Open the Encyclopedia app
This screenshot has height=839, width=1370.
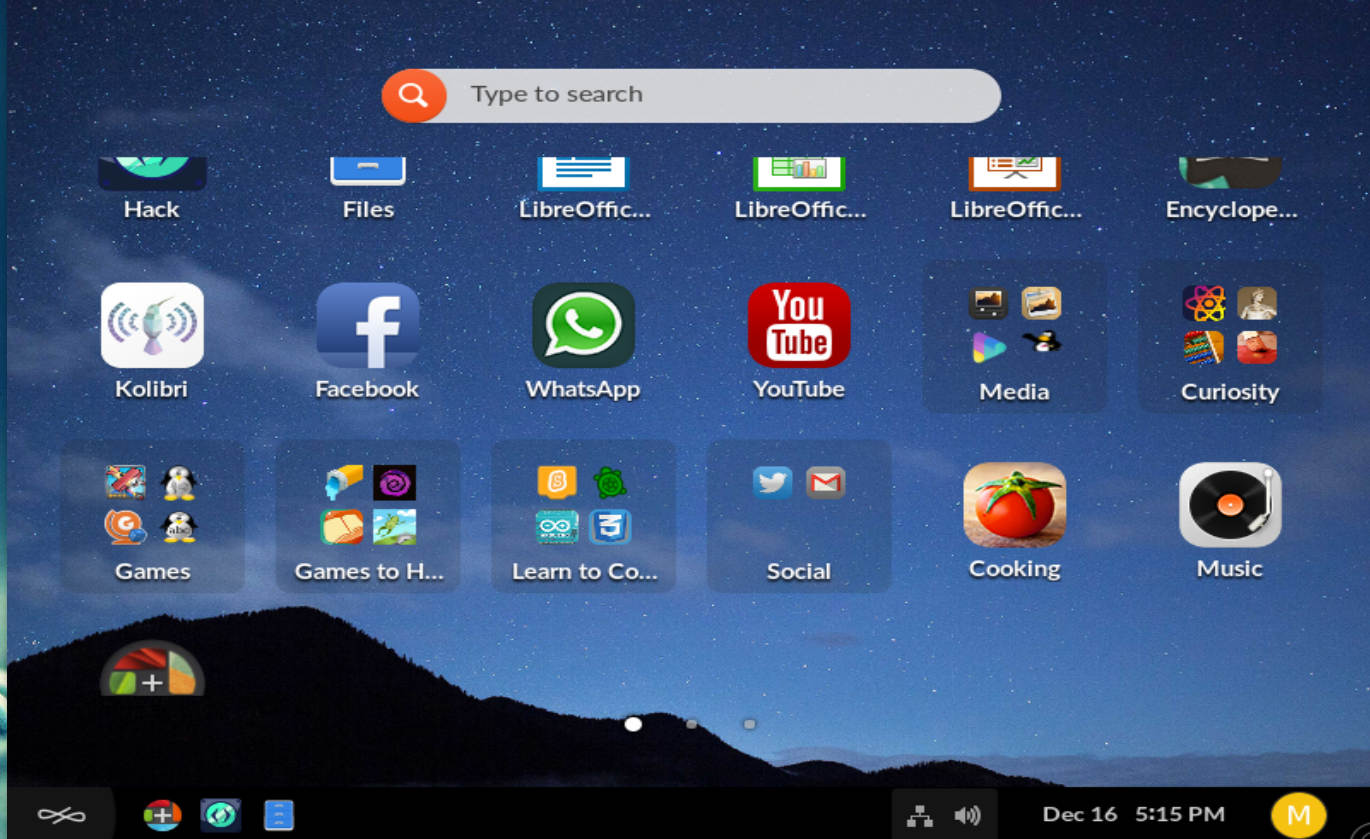[x=1230, y=172]
